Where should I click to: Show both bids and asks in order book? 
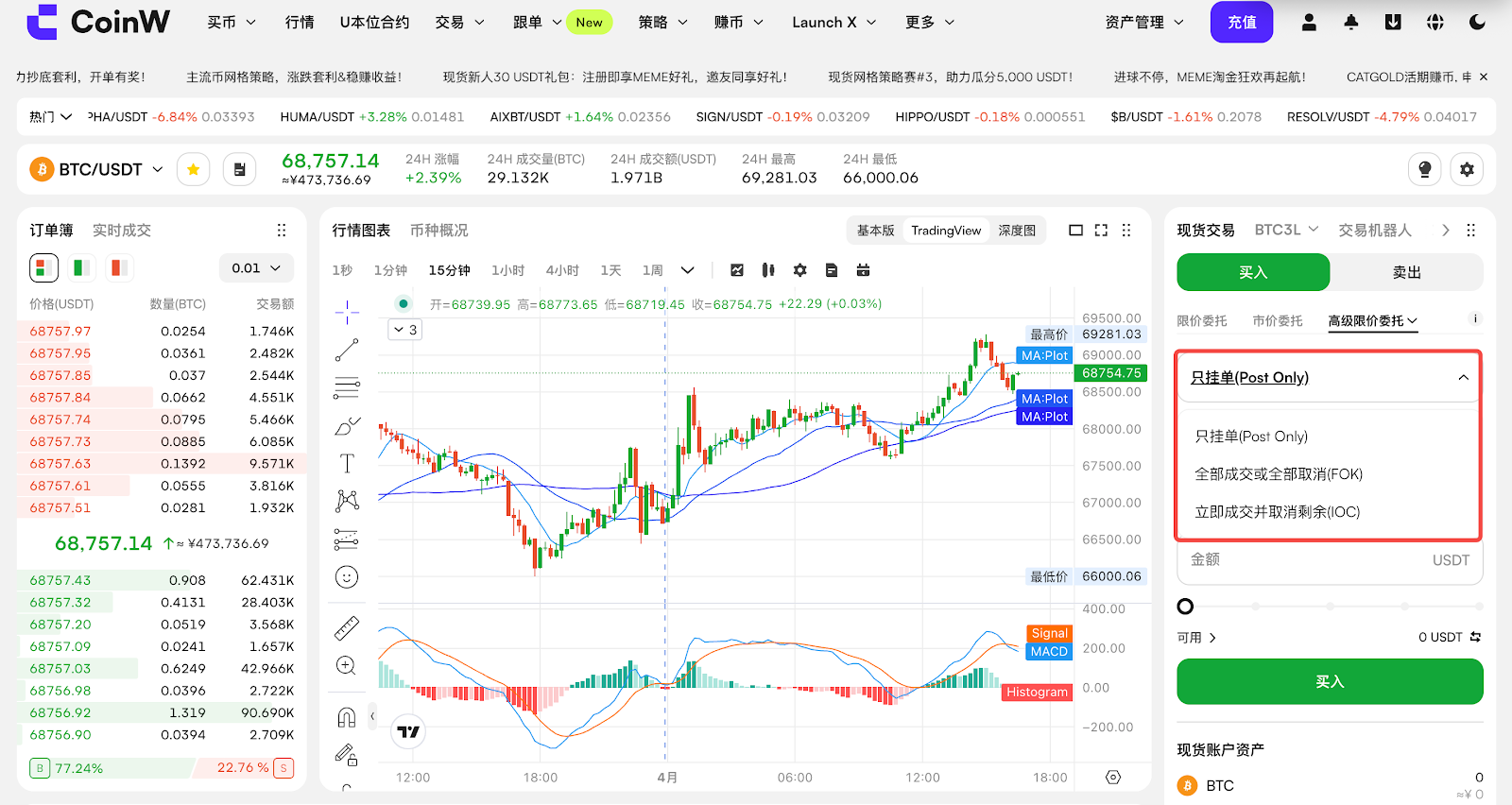(43, 268)
